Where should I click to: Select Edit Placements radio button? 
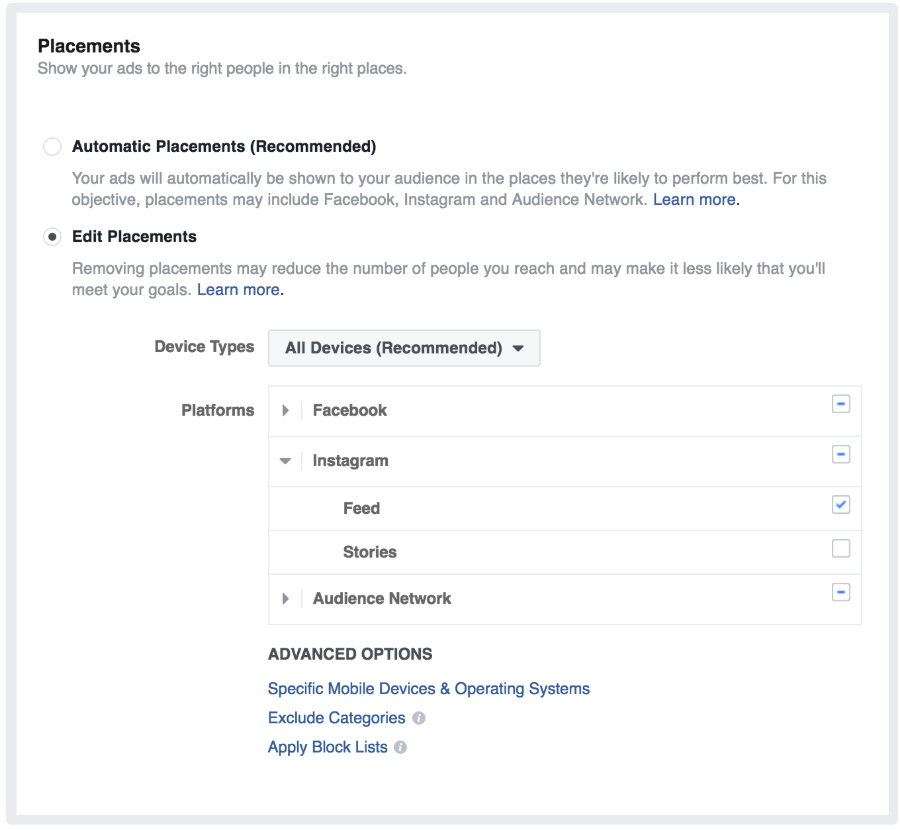[52, 237]
